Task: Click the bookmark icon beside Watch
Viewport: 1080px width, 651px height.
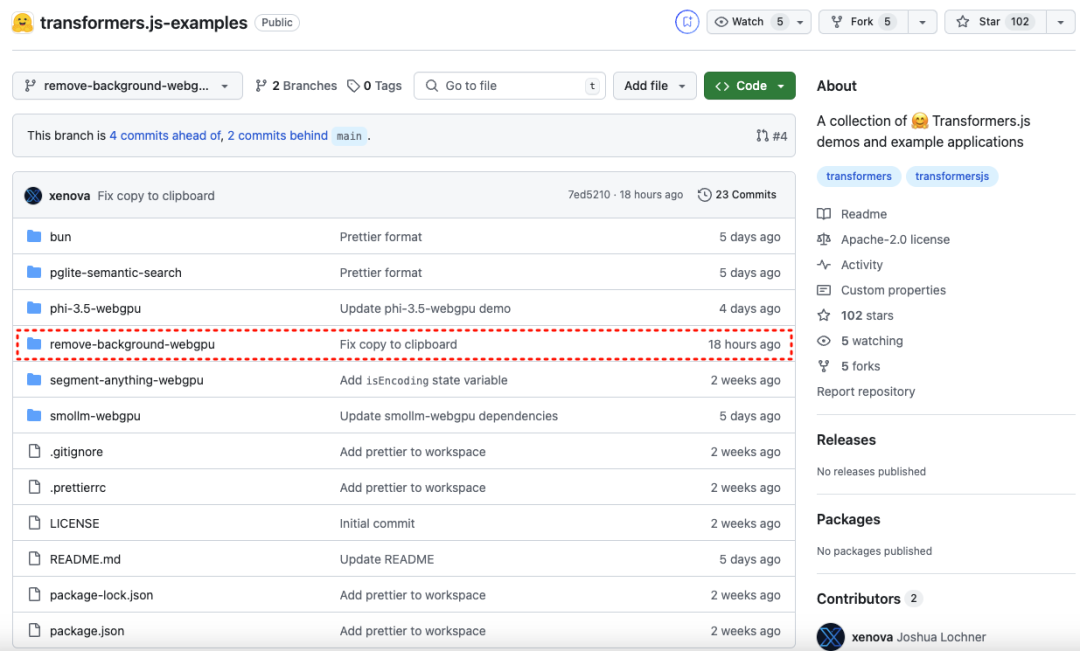Action: point(687,22)
